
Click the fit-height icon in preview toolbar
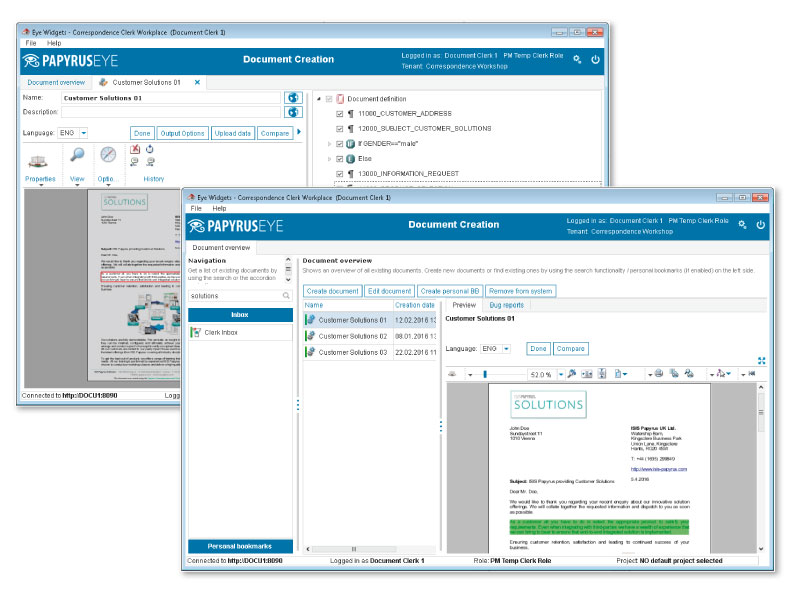pos(602,374)
